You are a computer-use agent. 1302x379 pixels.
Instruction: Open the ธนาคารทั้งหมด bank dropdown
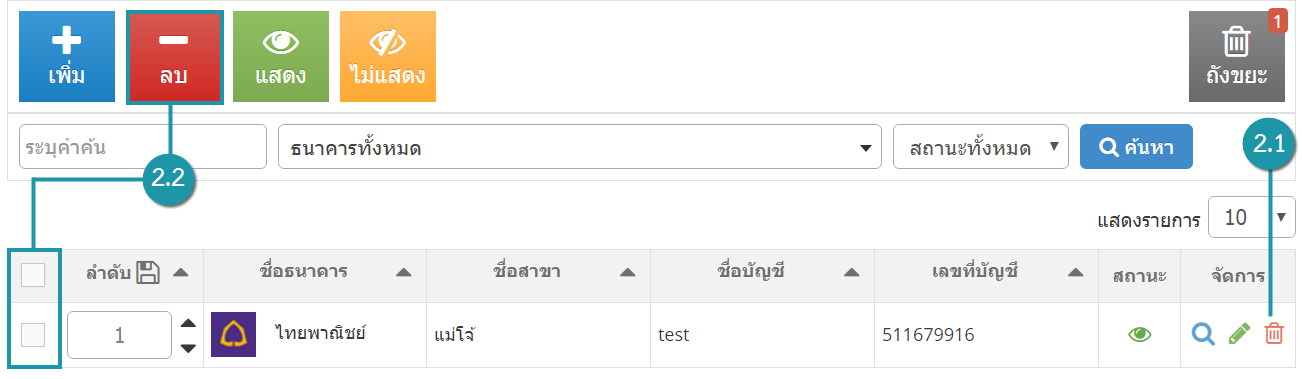click(580, 148)
